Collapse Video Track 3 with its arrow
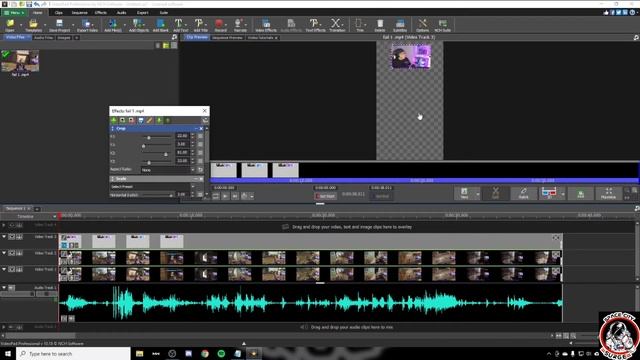This screenshot has width=640, height=360. pyautogui.click(x=4, y=237)
